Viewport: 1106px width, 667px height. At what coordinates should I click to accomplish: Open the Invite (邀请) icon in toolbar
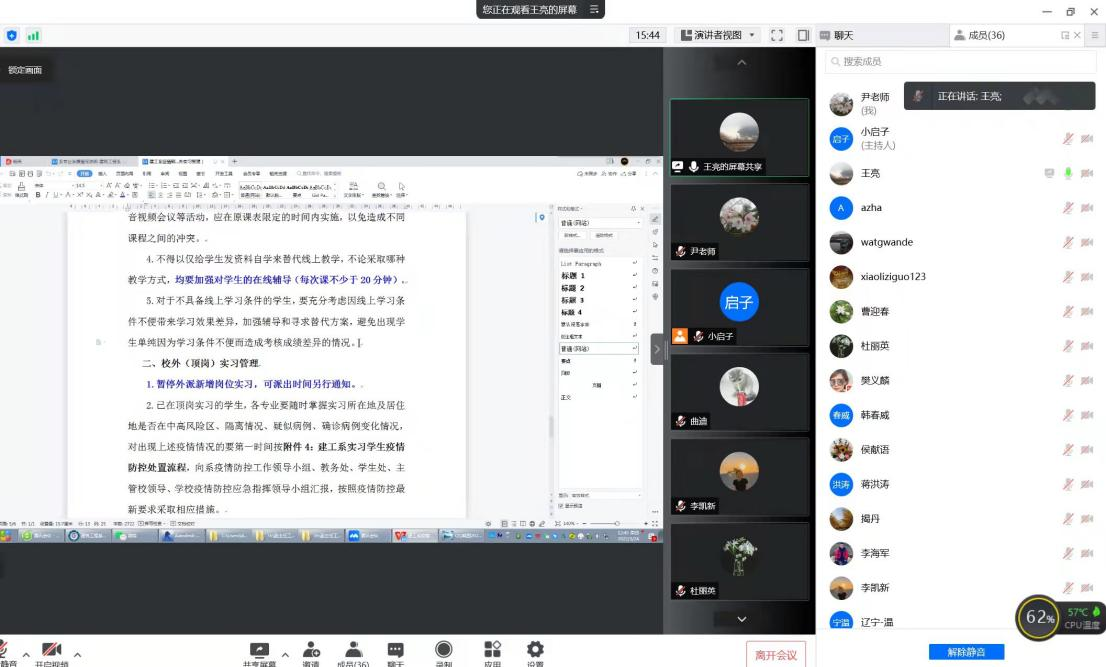[311, 650]
